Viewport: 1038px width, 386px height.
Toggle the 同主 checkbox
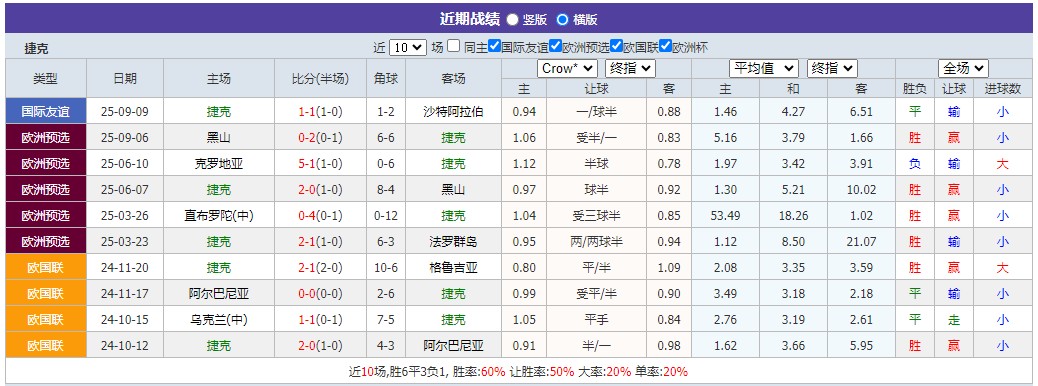click(453, 46)
